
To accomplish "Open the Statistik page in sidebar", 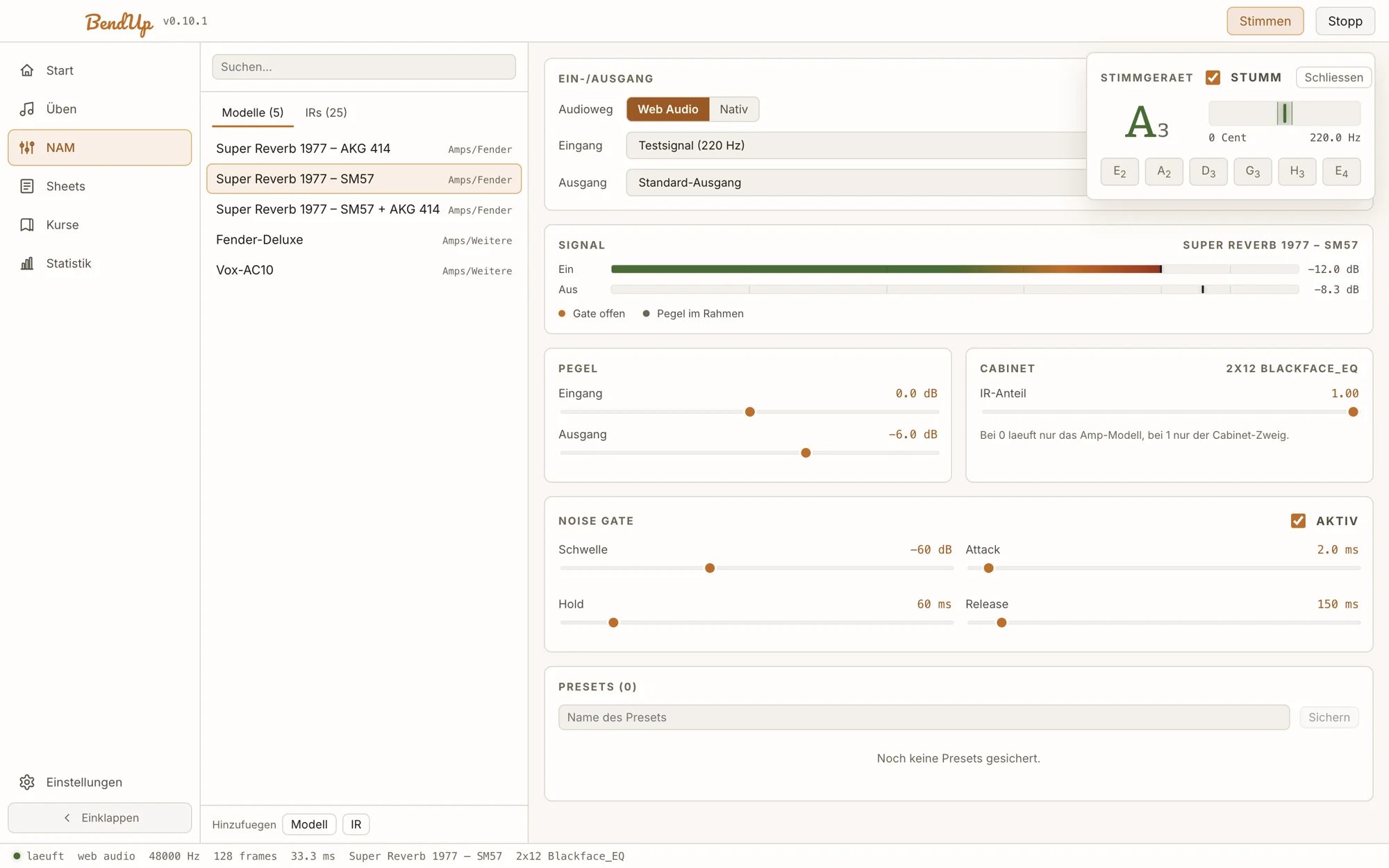I will [x=99, y=263].
